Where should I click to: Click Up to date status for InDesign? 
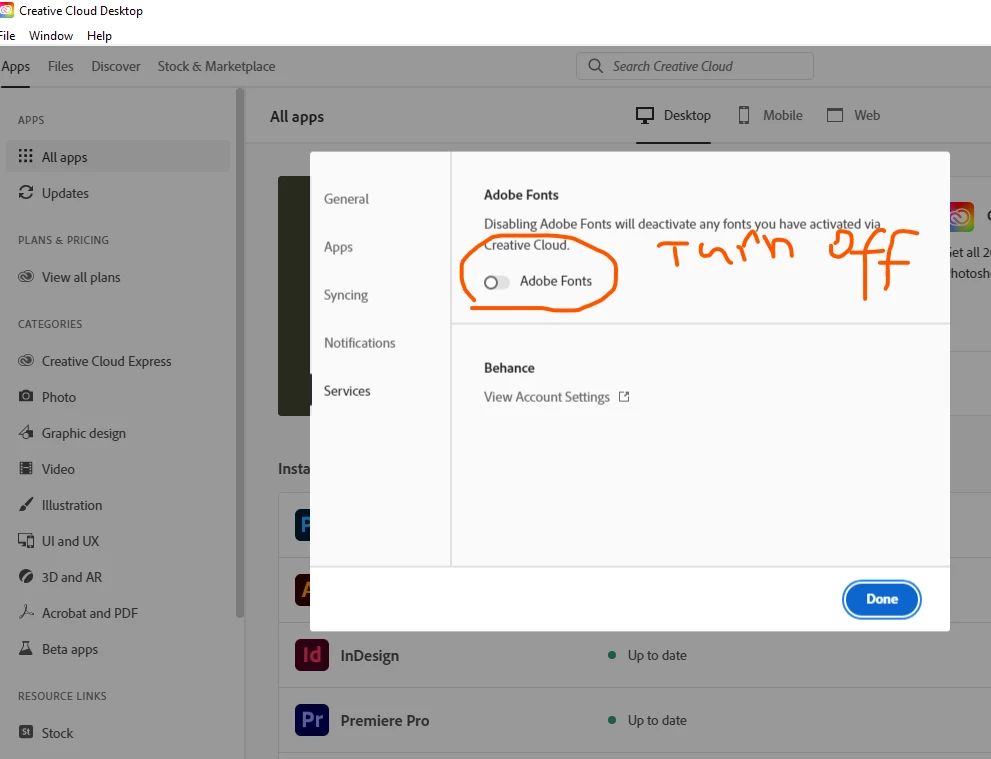[657, 655]
